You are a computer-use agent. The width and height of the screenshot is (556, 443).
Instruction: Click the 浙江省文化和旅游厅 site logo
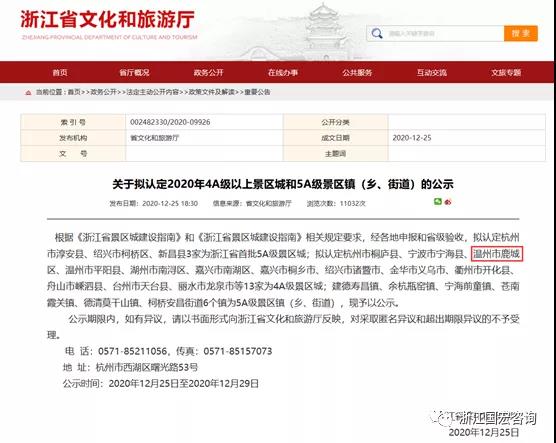tap(108, 24)
